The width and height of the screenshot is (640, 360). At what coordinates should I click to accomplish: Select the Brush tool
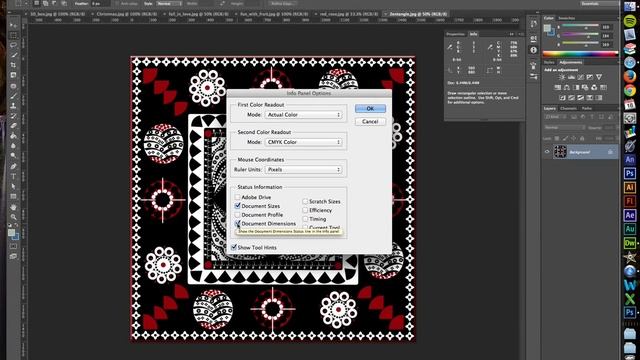point(13,96)
